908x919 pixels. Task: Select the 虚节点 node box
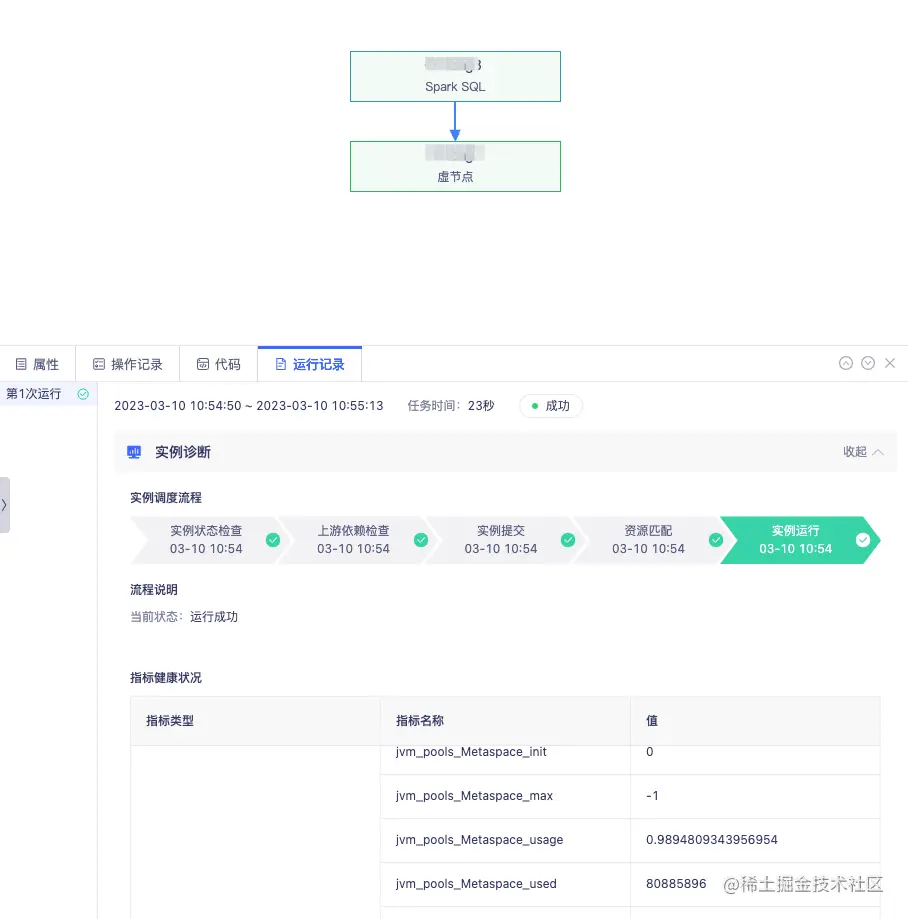click(x=455, y=166)
